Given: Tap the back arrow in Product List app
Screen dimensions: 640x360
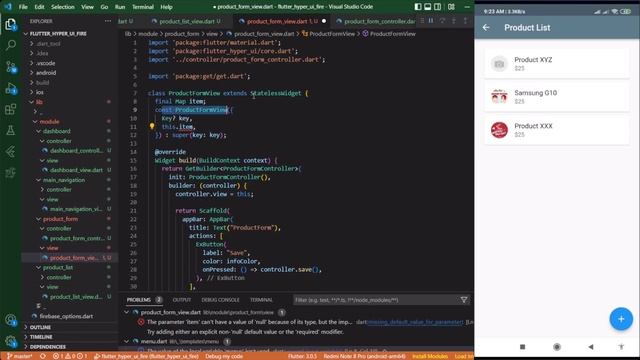Looking at the screenshot, I should 486,27.
